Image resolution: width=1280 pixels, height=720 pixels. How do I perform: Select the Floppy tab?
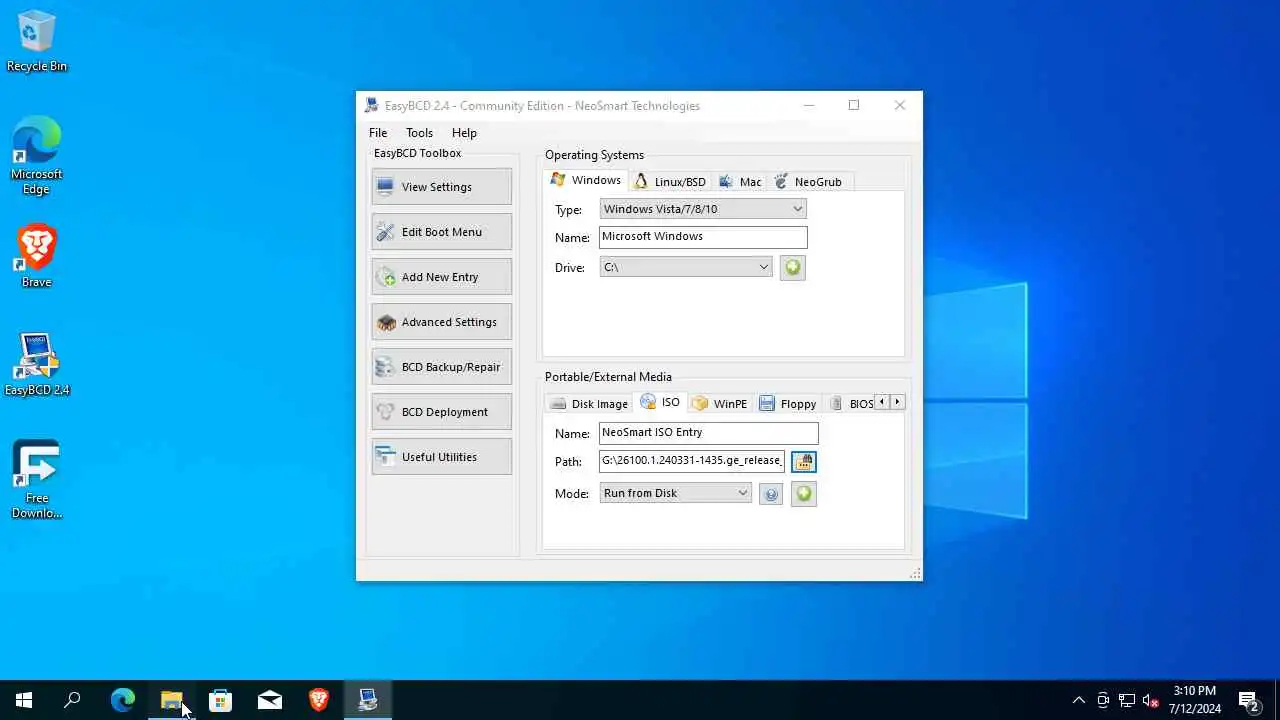(x=788, y=404)
